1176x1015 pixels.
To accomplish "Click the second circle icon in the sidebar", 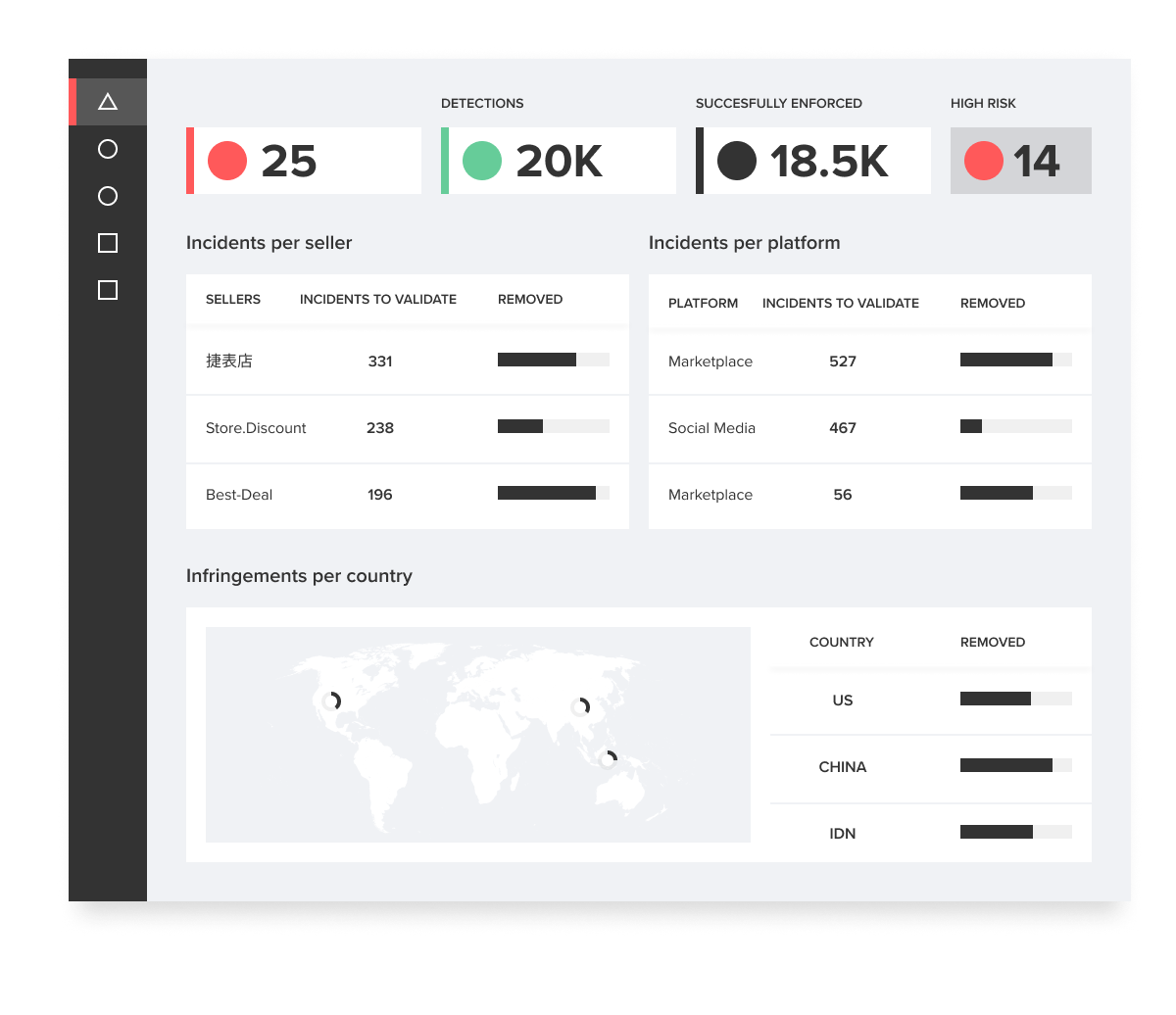I will [x=108, y=196].
